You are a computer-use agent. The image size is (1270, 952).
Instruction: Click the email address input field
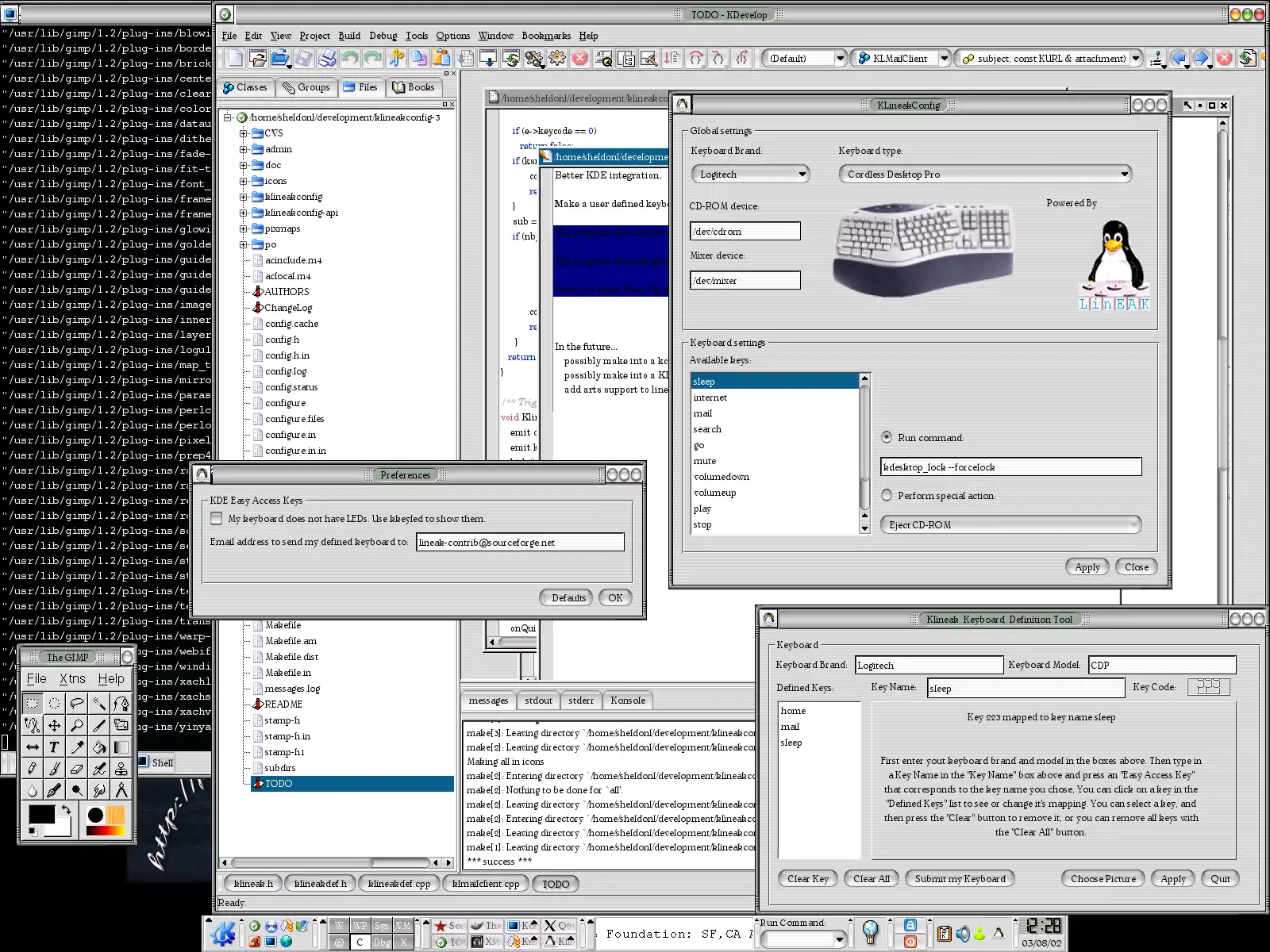(x=520, y=543)
